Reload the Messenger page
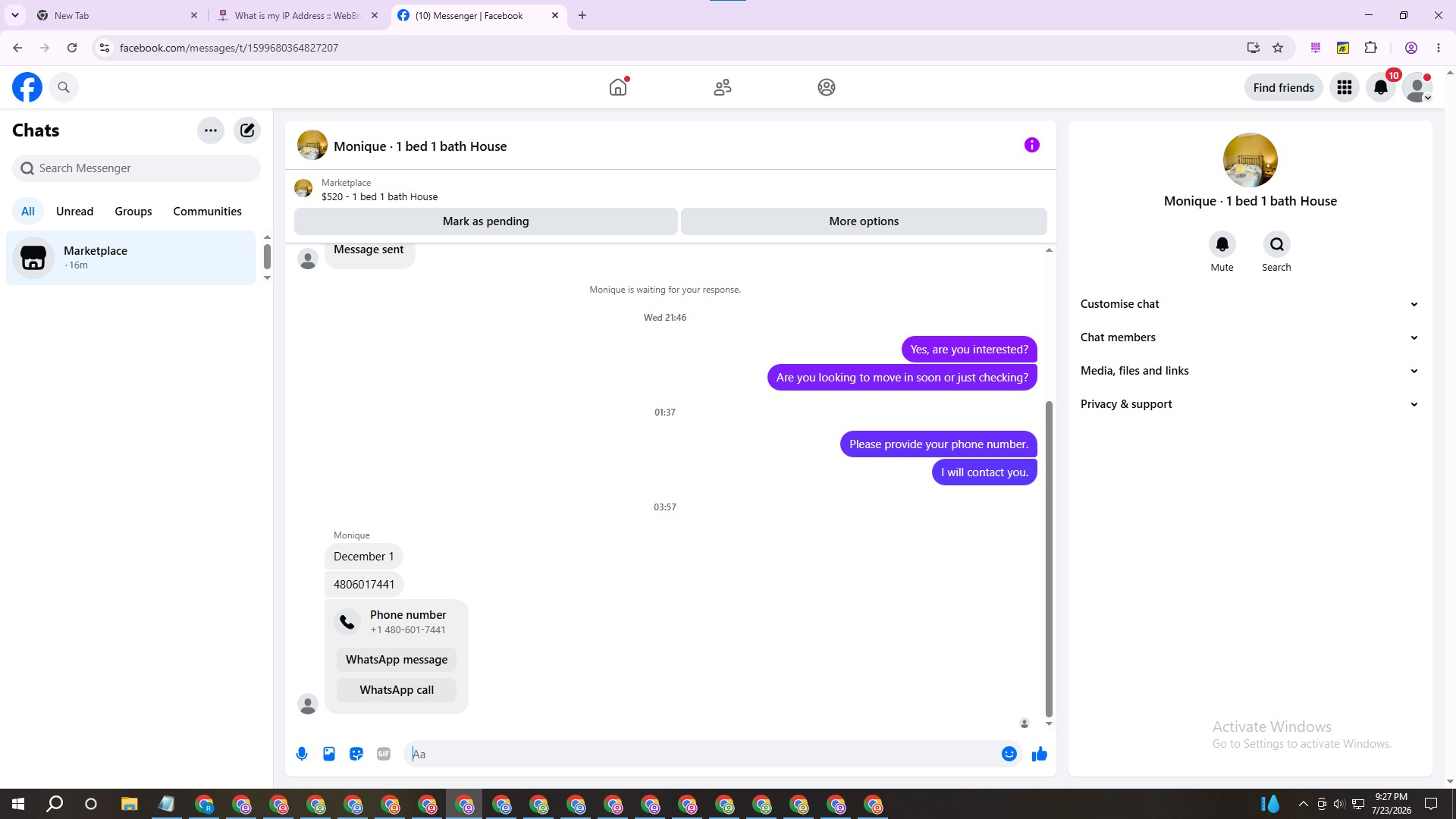This screenshot has width=1456, height=819. pos(72,48)
